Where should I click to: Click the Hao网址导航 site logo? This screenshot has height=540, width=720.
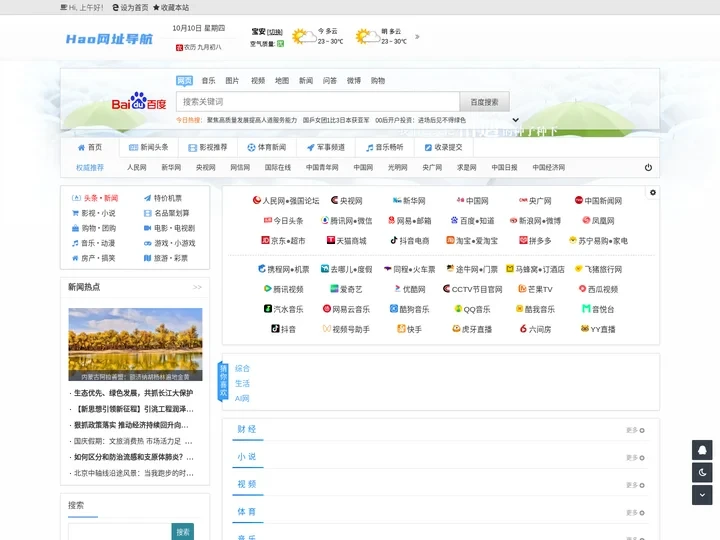[109, 39]
